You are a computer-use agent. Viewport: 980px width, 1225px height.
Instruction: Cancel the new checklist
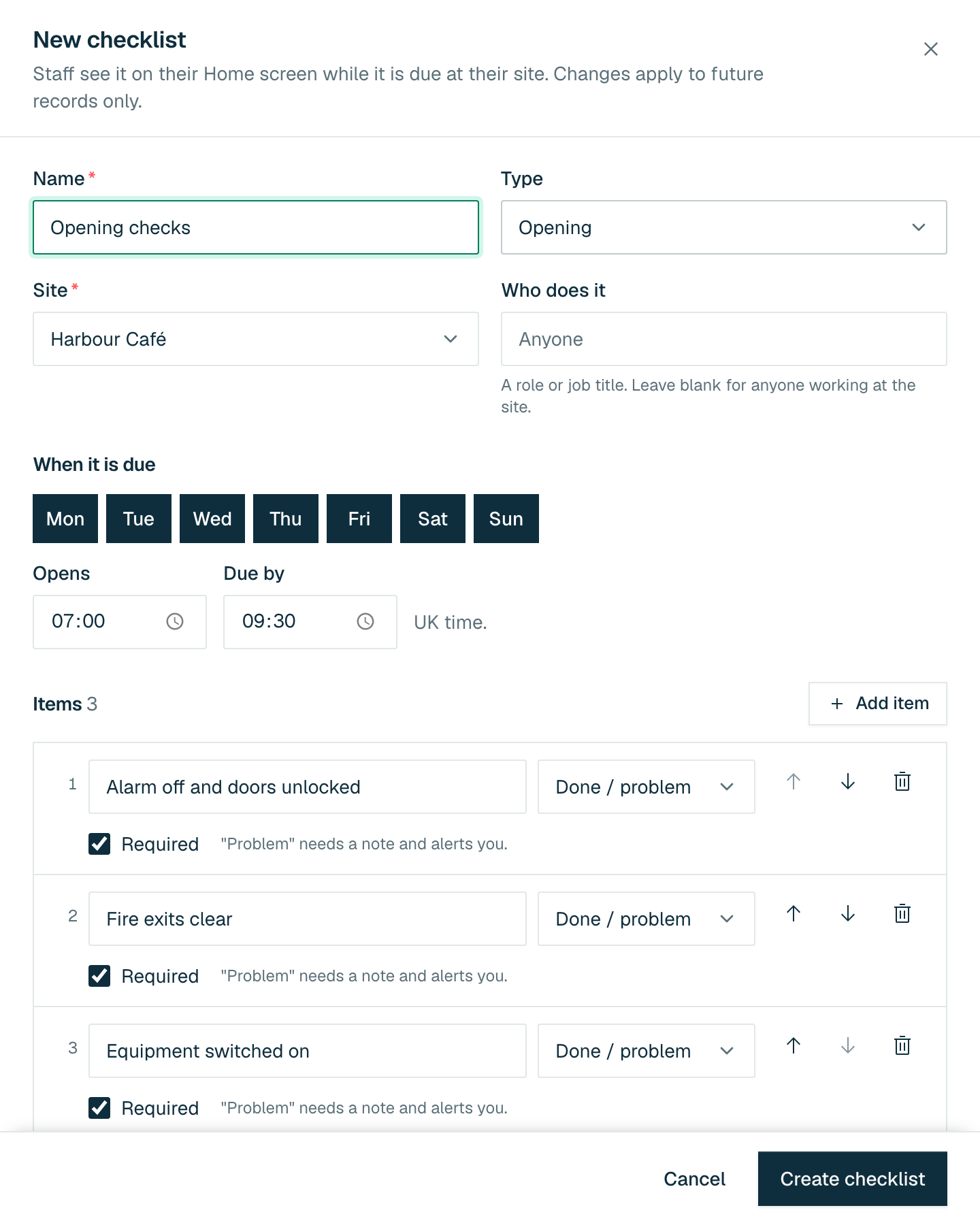pos(694,1179)
